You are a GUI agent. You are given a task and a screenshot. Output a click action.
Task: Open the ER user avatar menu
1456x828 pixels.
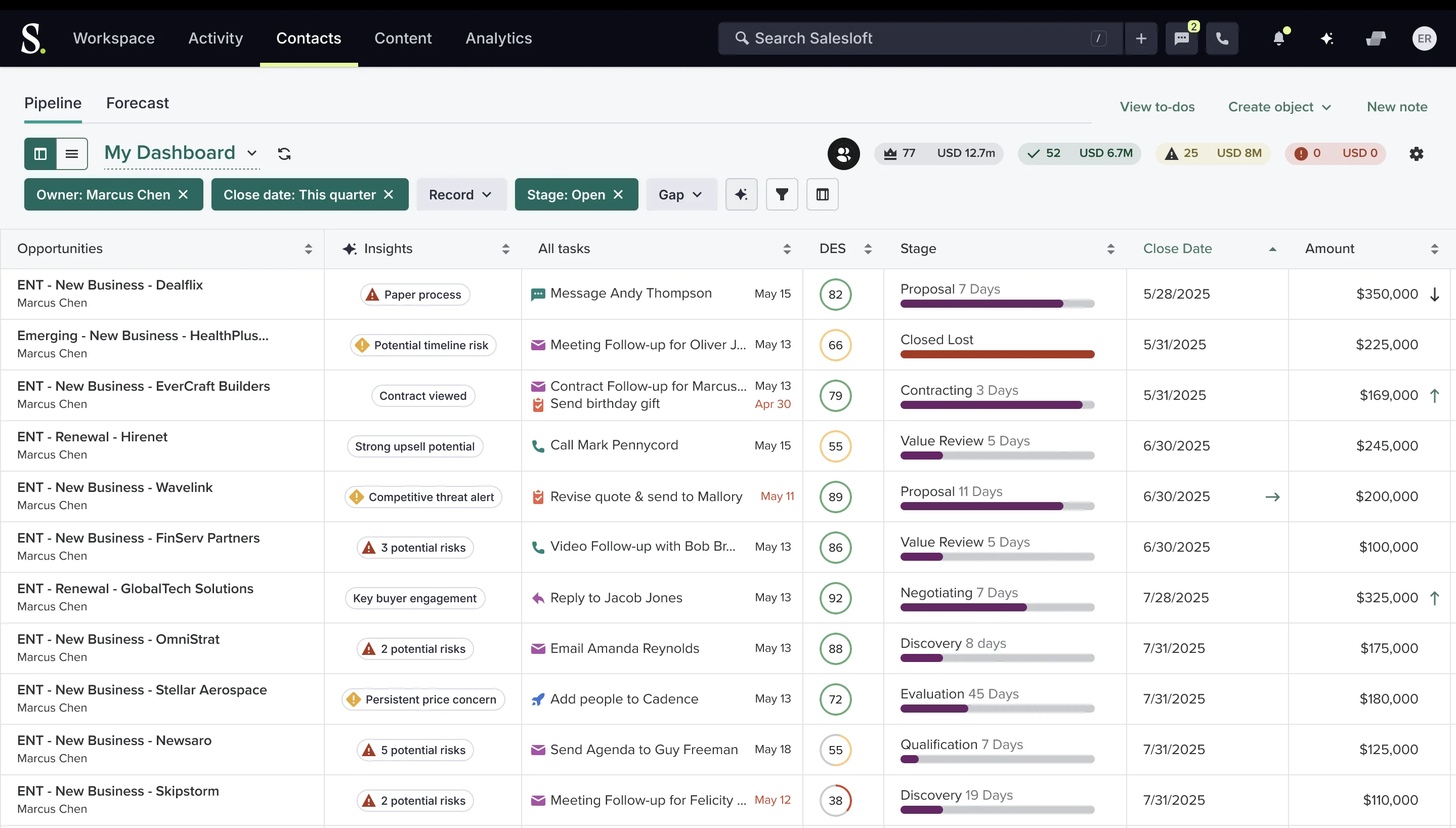(1424, 38)
